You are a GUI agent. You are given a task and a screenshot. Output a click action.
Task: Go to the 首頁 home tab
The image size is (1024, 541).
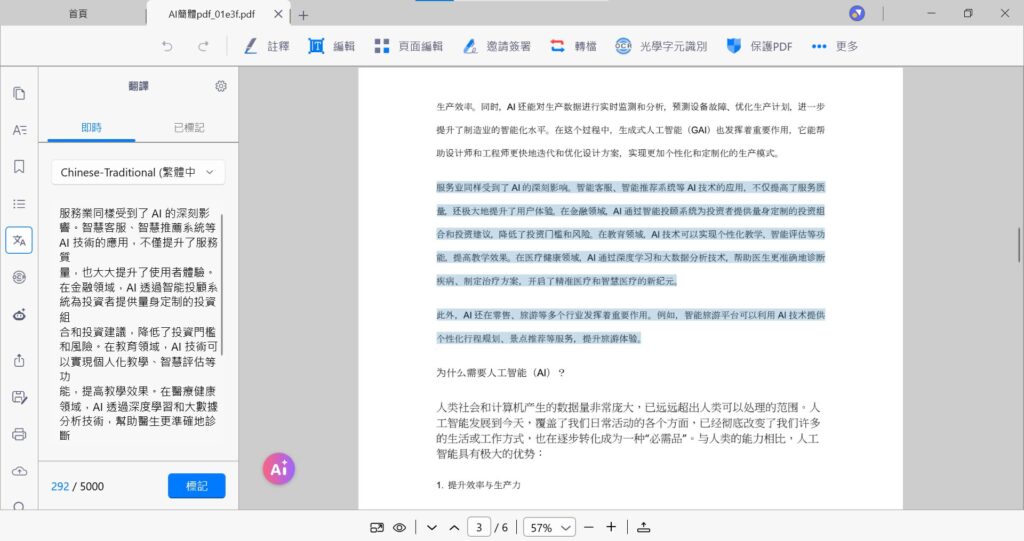(x=78, y=14)
